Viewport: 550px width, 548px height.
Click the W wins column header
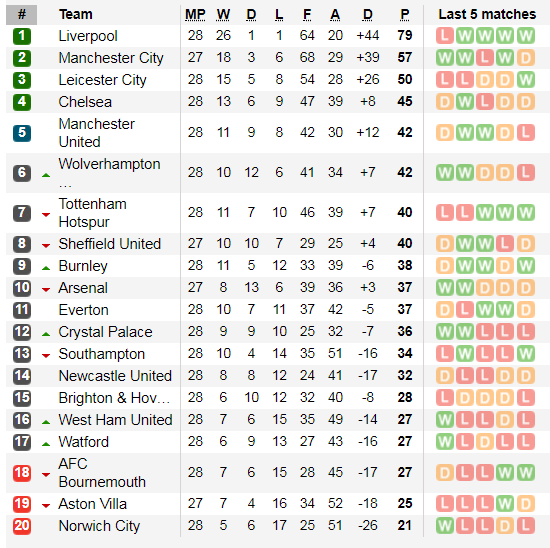tap(223, 14)
